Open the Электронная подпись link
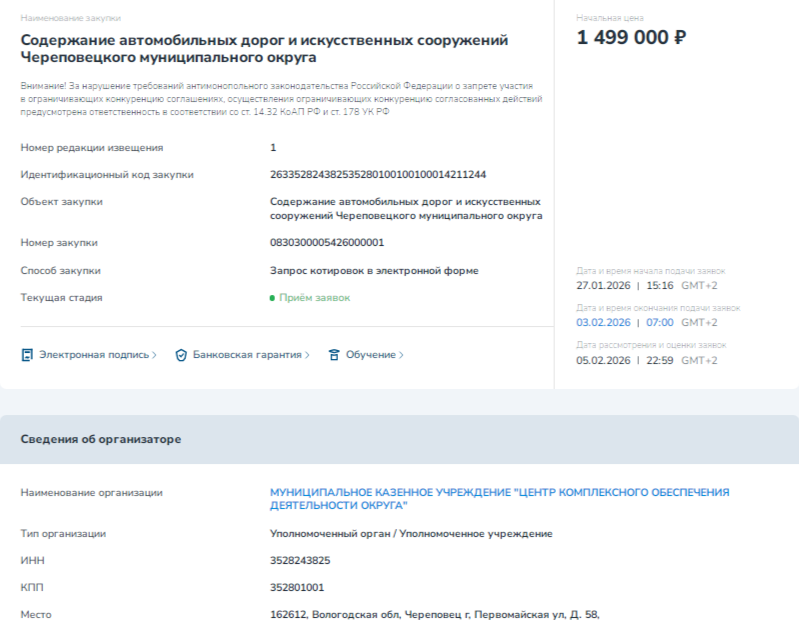This screenshot has width=799, height=620. point(94,355)
